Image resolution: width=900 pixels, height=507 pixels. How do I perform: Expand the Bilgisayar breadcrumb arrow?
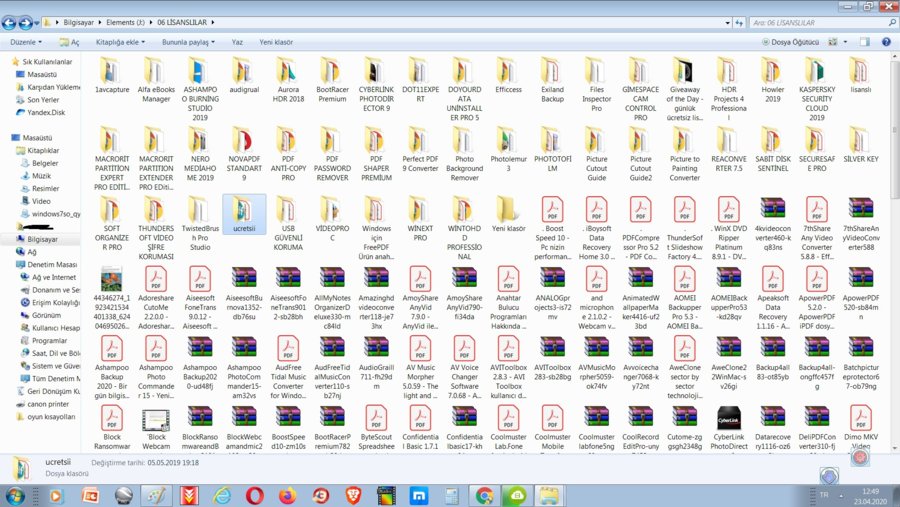tap(100, 22)
